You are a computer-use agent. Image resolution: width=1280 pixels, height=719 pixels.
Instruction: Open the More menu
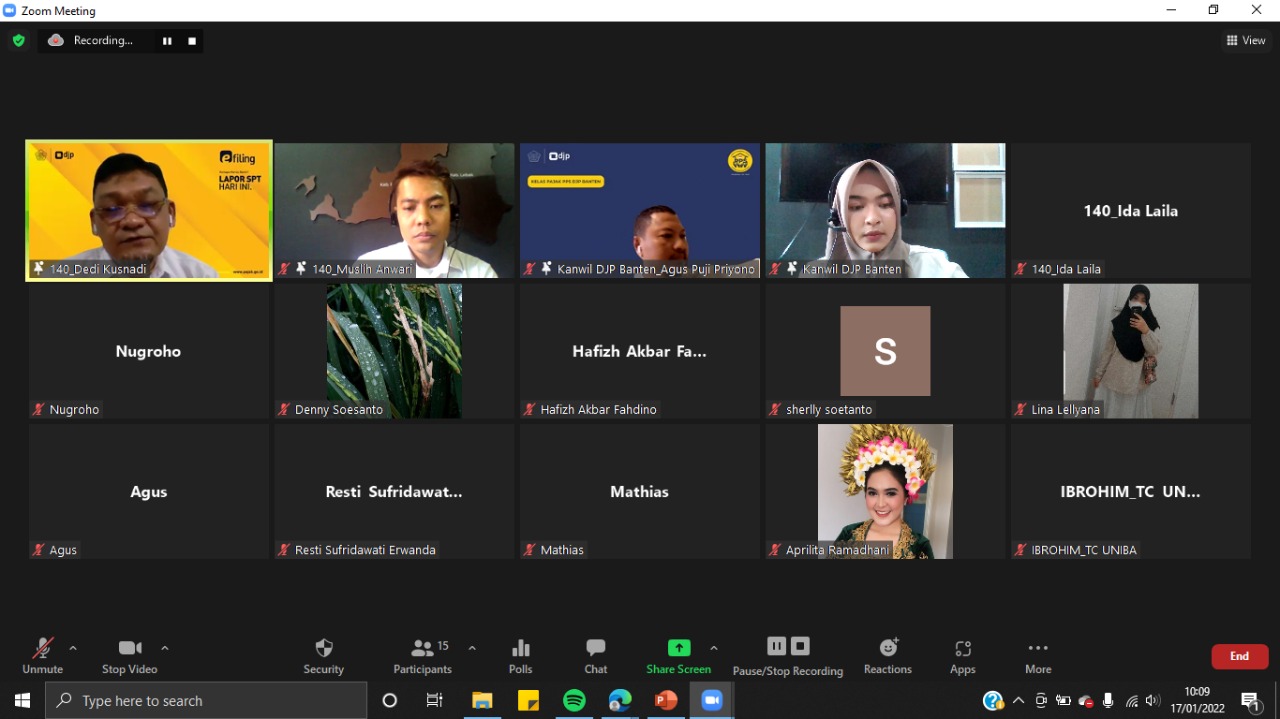coord(1038,656)
